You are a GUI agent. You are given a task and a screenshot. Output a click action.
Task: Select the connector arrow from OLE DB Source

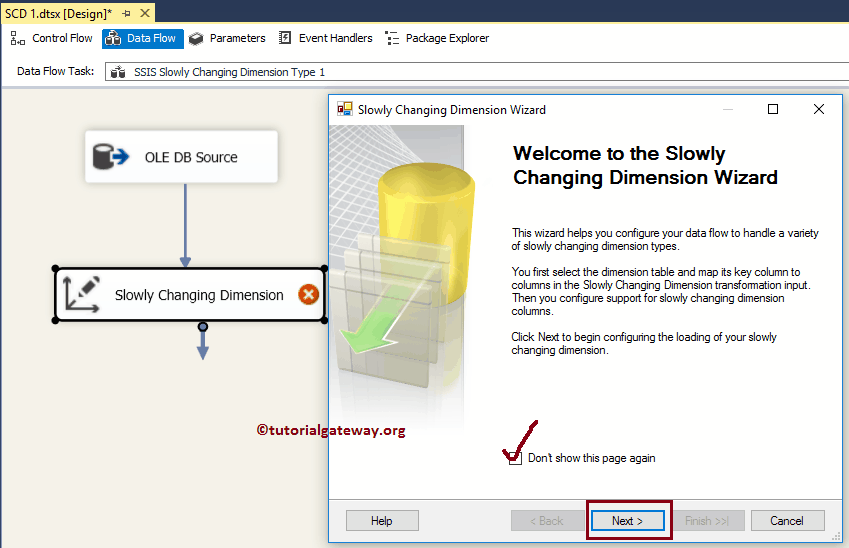pos(185,225)
